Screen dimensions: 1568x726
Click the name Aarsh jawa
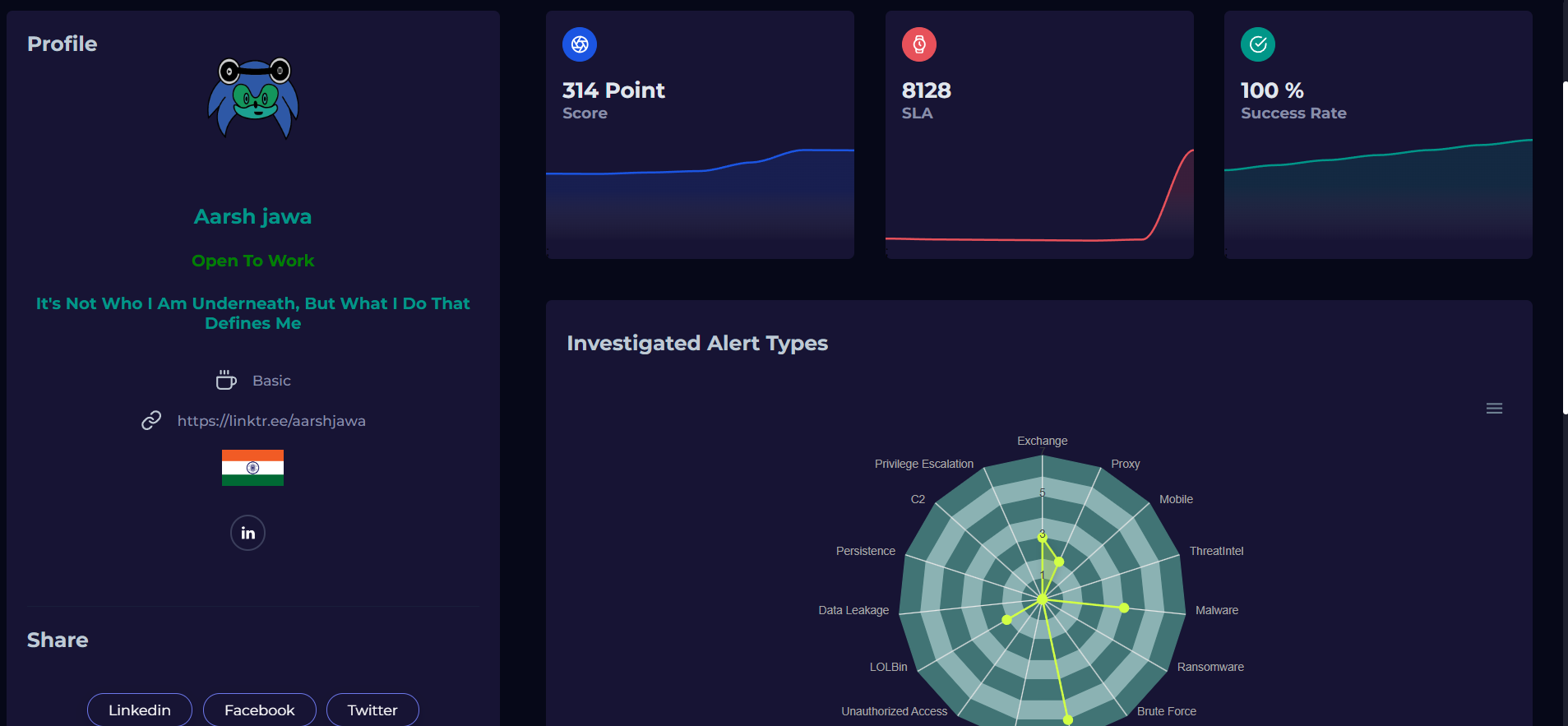coord(252,216)
